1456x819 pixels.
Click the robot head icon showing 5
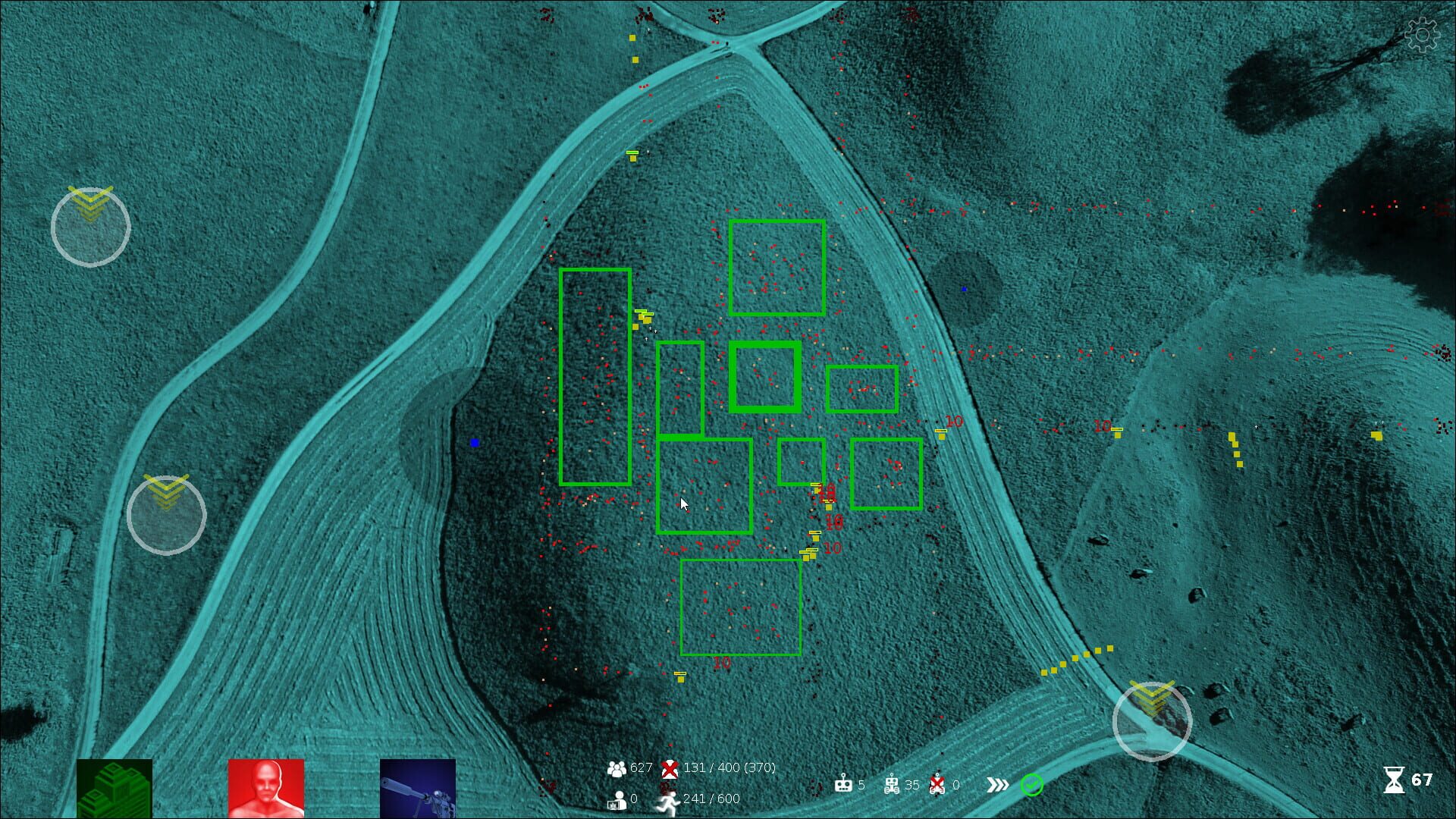[x=843, y=784]
